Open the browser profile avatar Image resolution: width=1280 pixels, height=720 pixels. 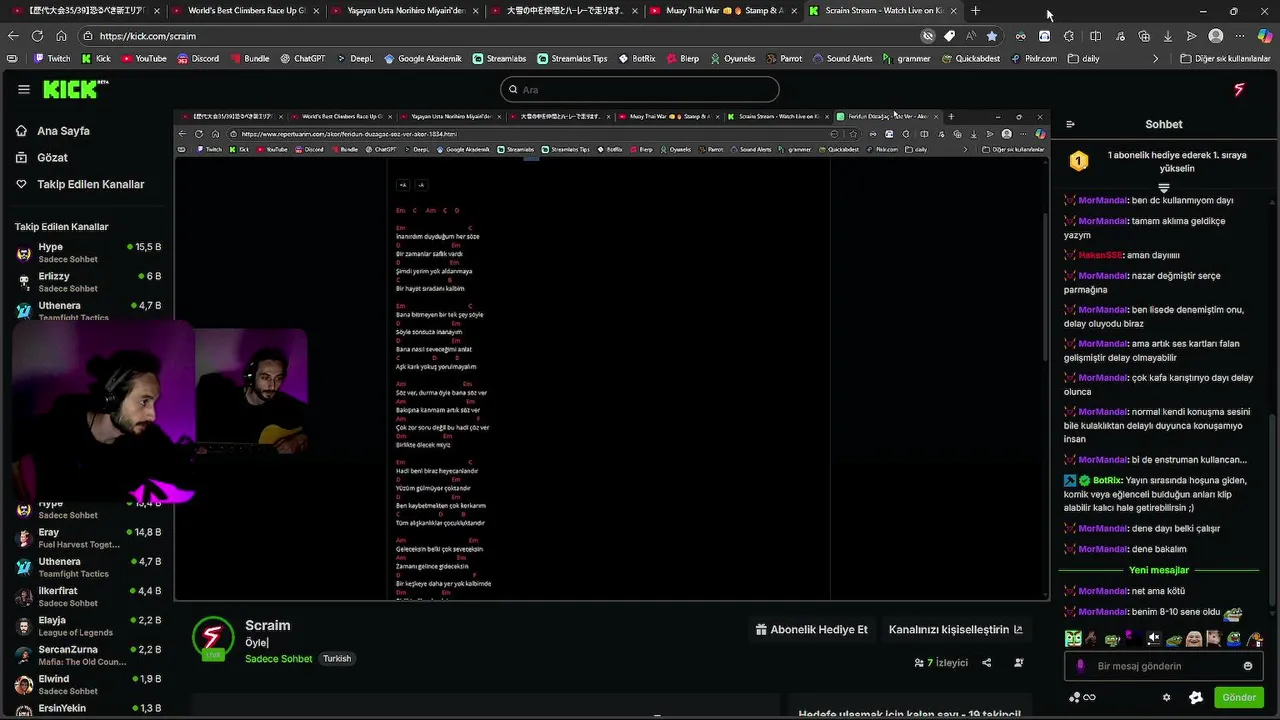click(1216, 36)
